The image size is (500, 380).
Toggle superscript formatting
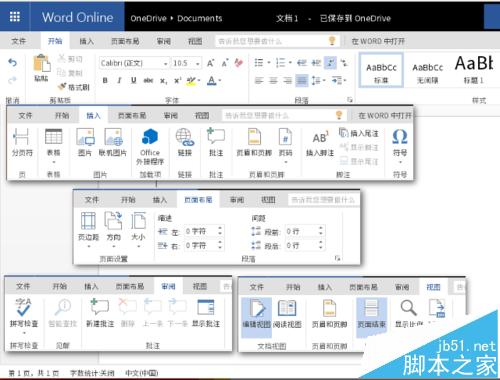(178, 80)
